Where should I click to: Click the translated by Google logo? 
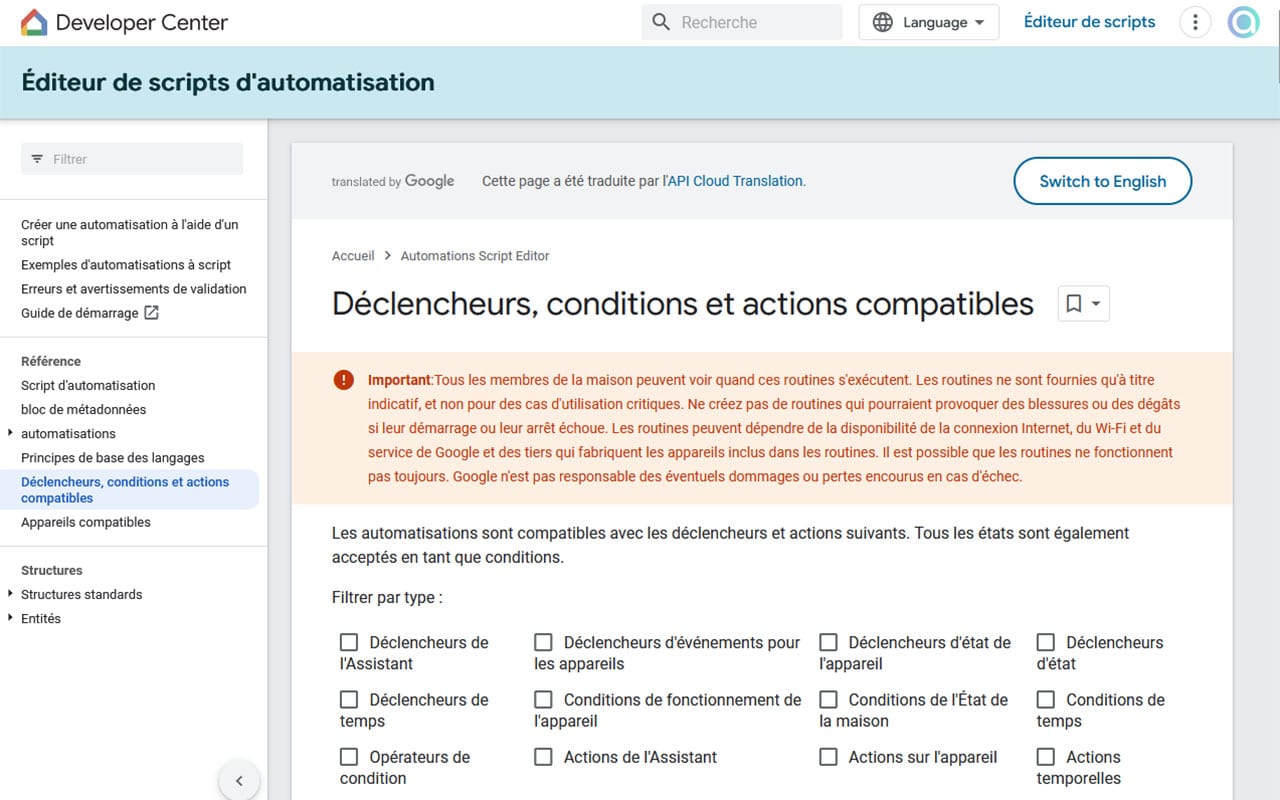(393, 181)
